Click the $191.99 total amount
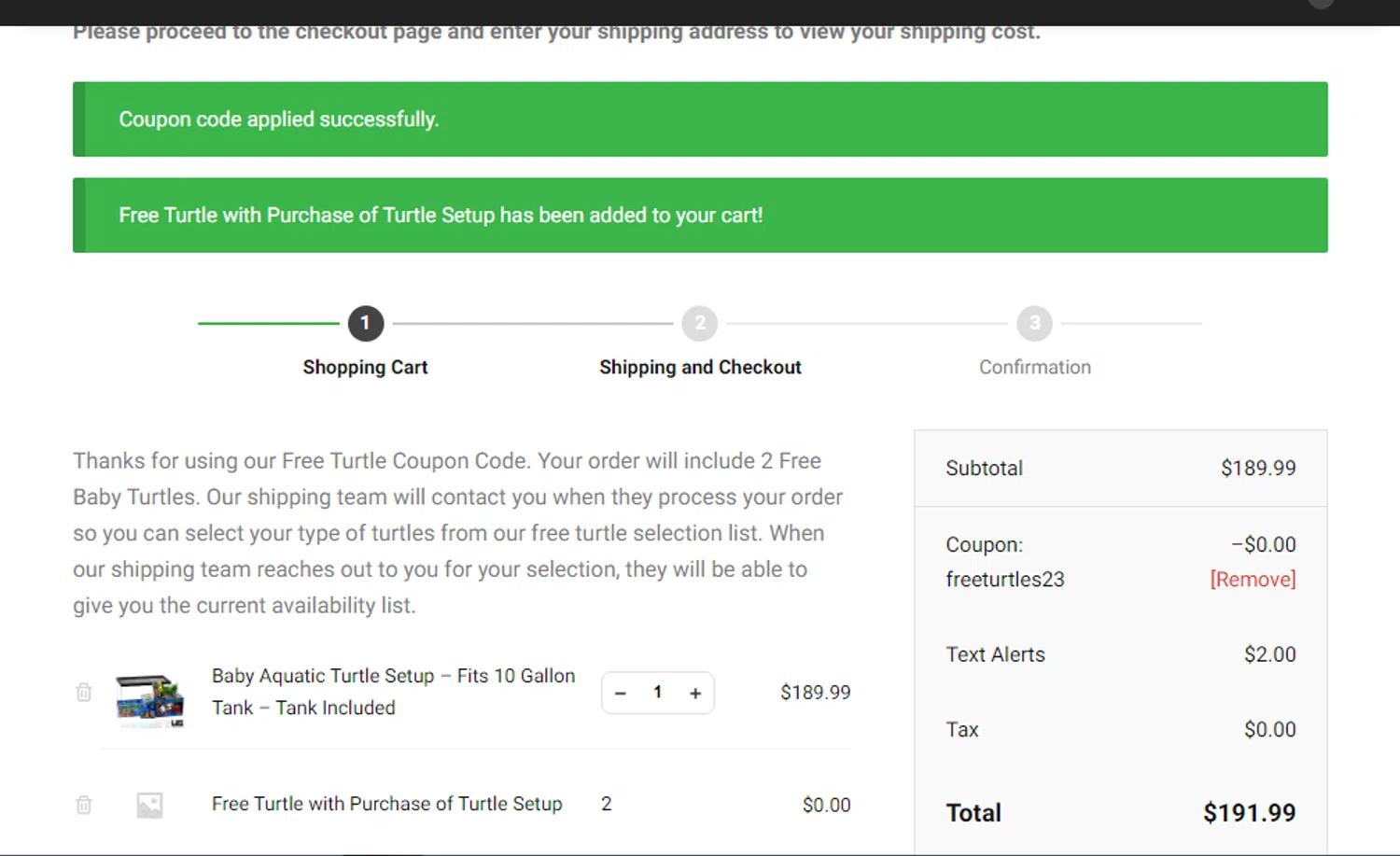This screenshot has width=1400, height=856. 1249,813
